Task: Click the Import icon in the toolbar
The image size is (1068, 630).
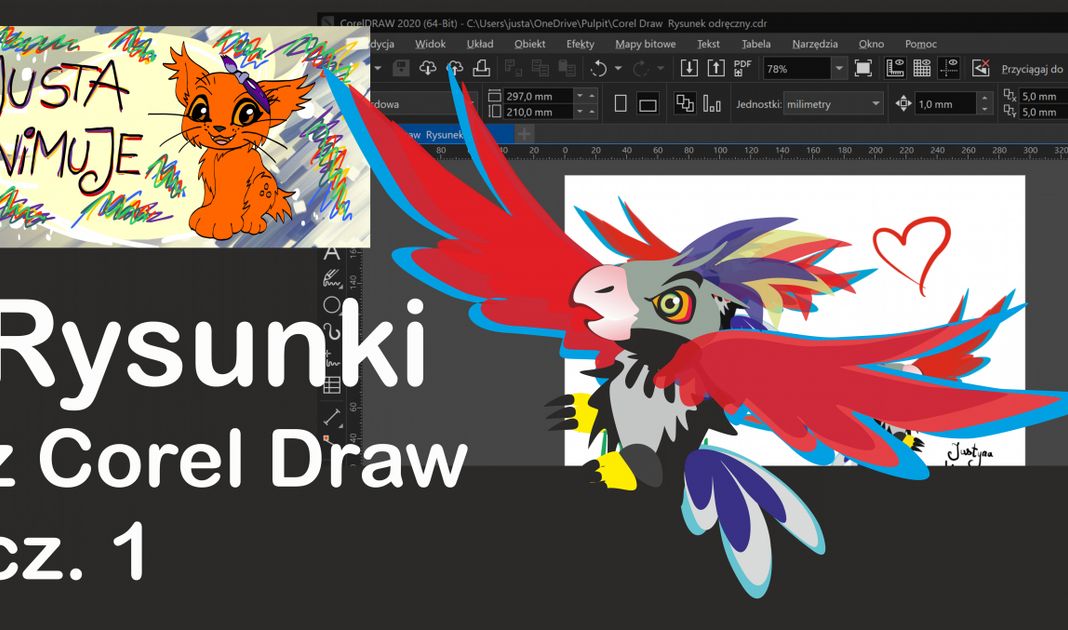Action: (689, 68)
